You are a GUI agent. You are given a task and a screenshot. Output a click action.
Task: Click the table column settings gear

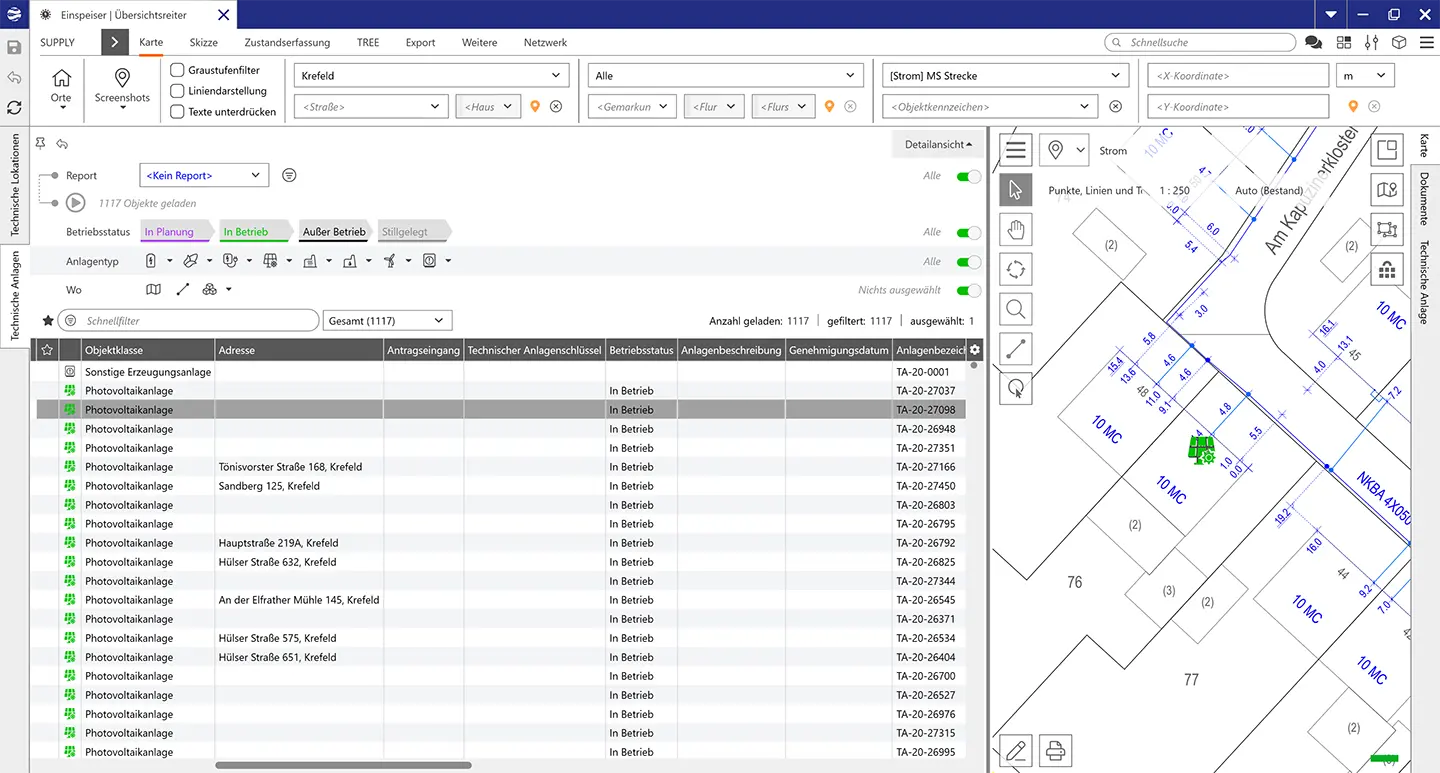click(x=975, y=350)
